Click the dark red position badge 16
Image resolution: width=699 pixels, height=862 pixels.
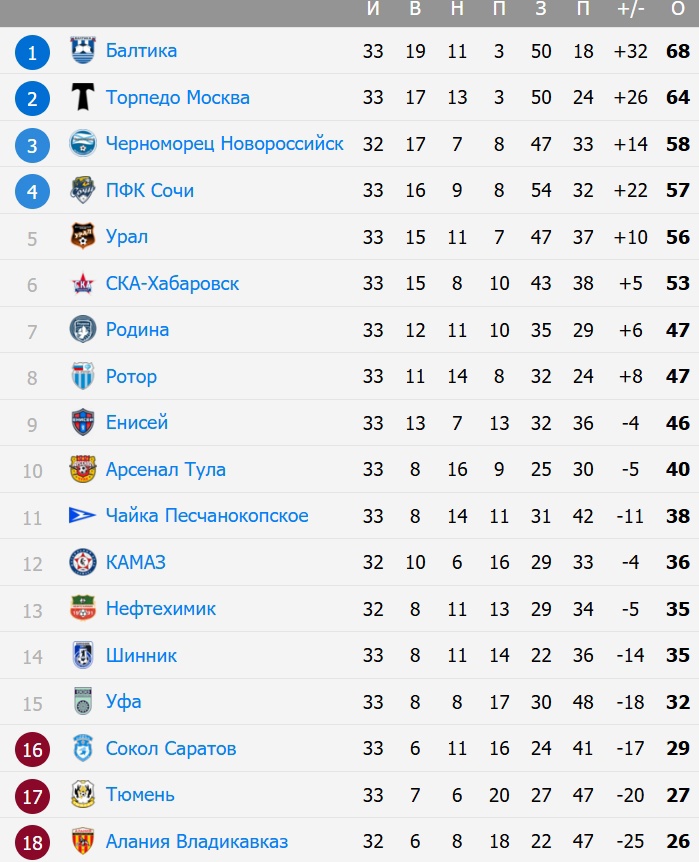tap(33, 749)
